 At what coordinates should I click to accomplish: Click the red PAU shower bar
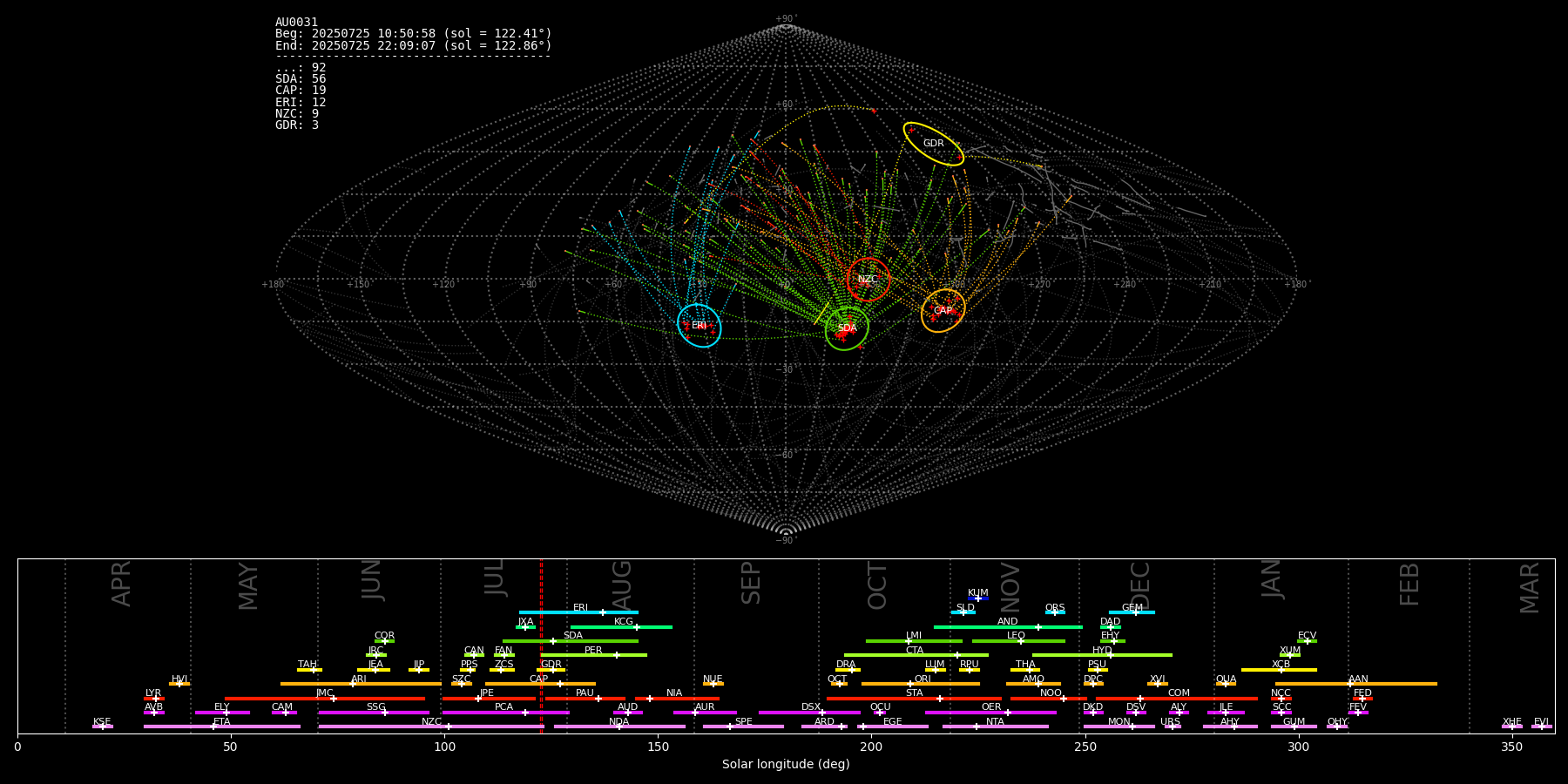(585, 698)
